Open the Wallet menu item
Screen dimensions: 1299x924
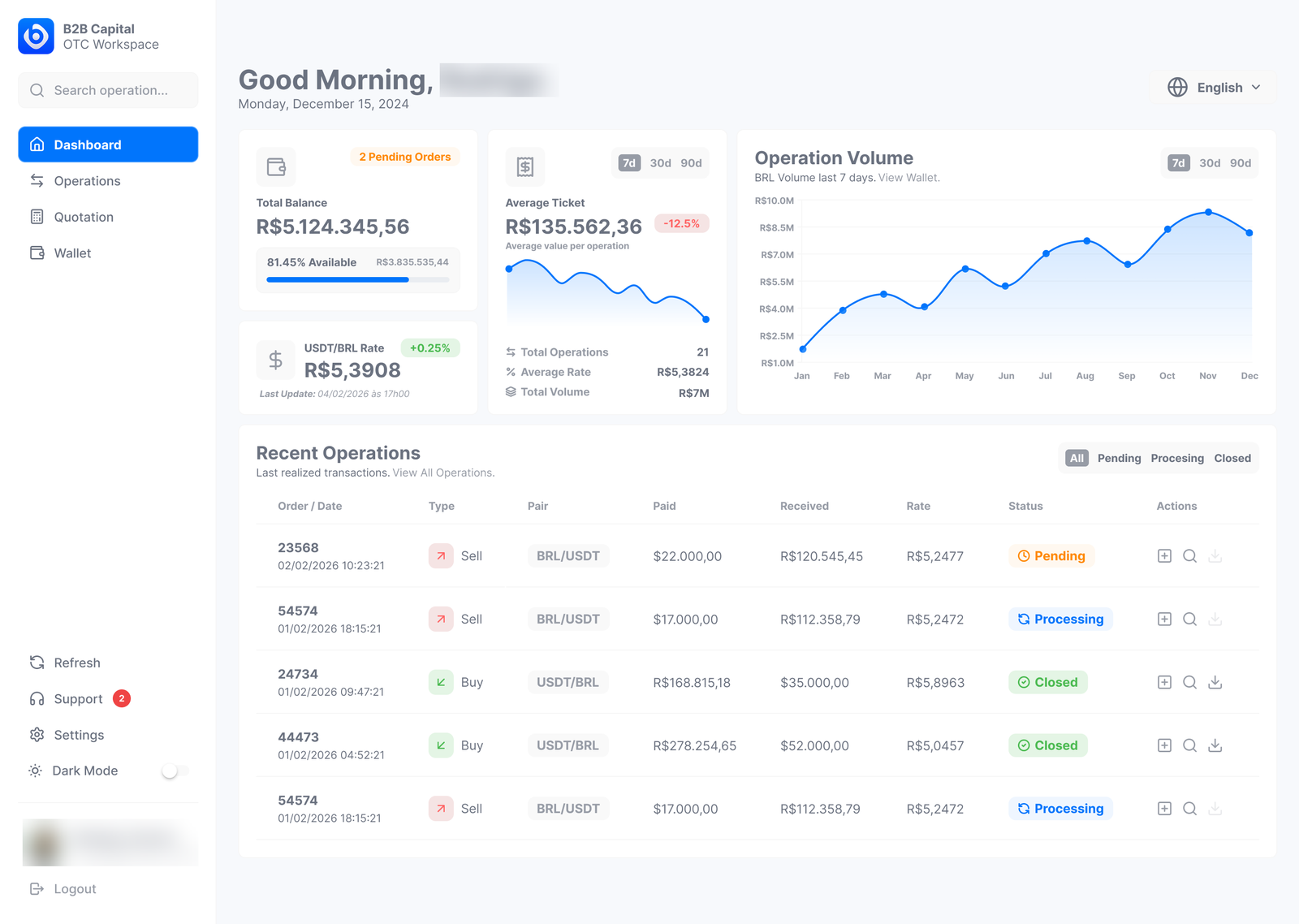coord(108,253)
